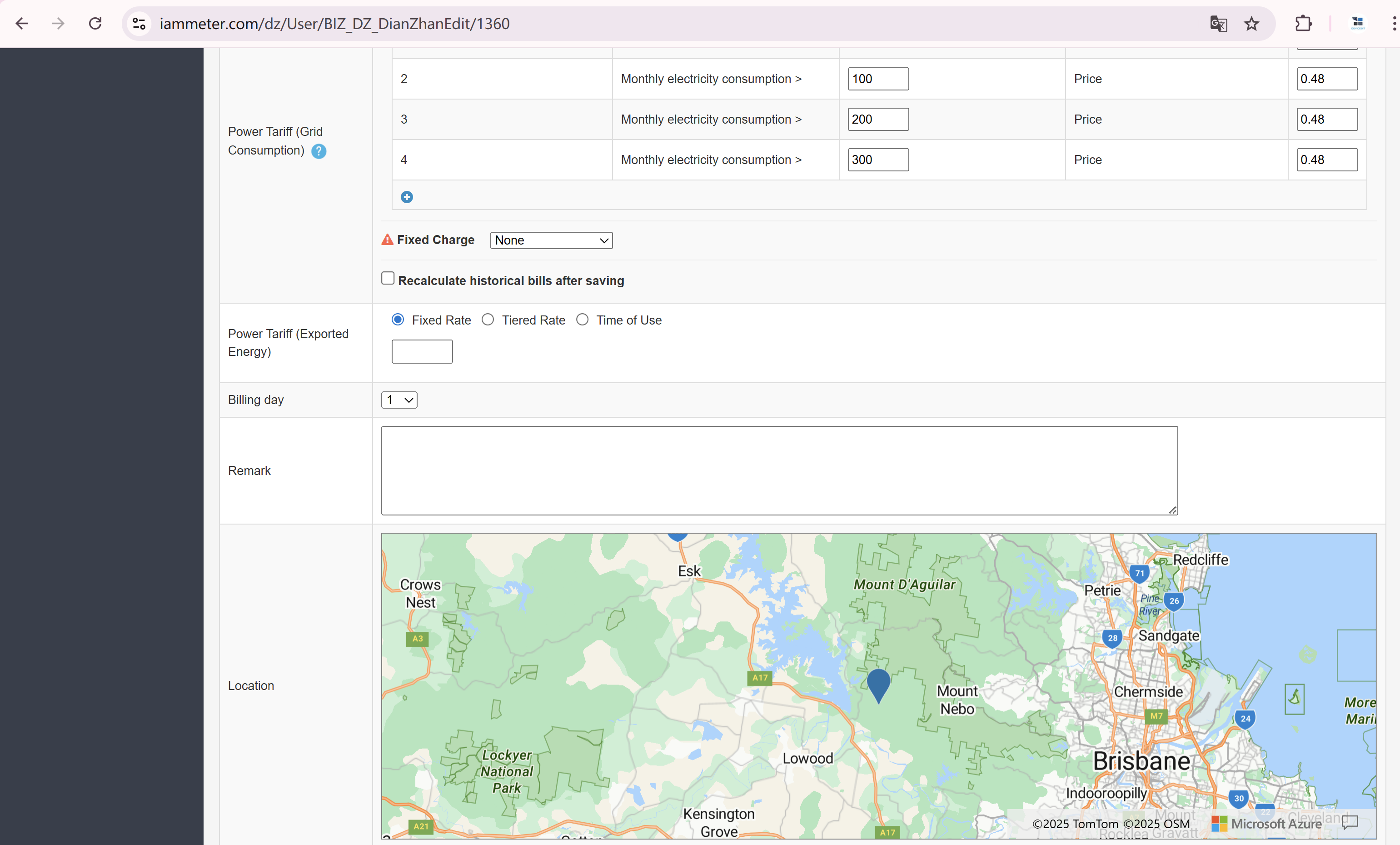Click row 3 Monthly electricity consumption label

(711, 120)
